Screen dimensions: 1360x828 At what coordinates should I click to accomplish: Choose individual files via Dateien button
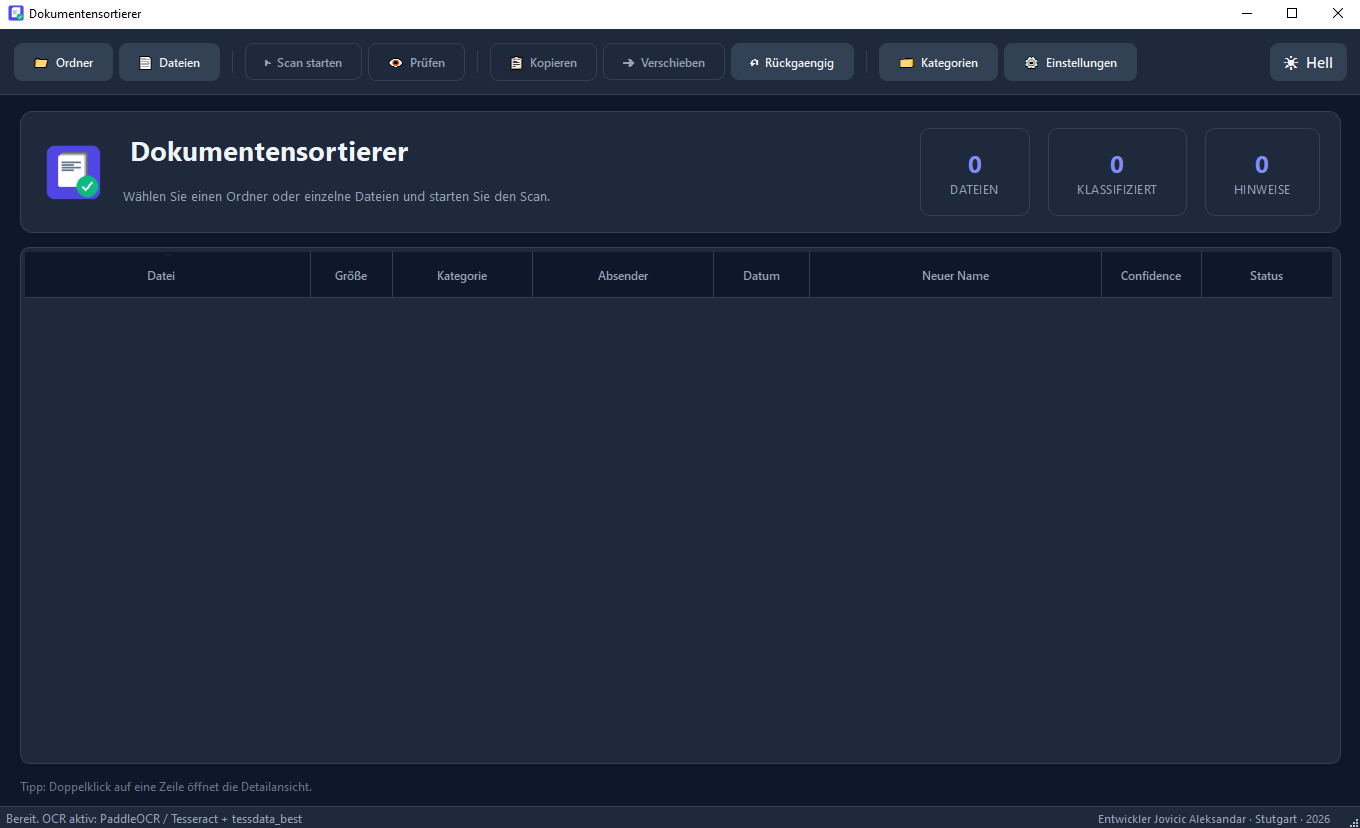pyautogui.click(x=169, y=62)
